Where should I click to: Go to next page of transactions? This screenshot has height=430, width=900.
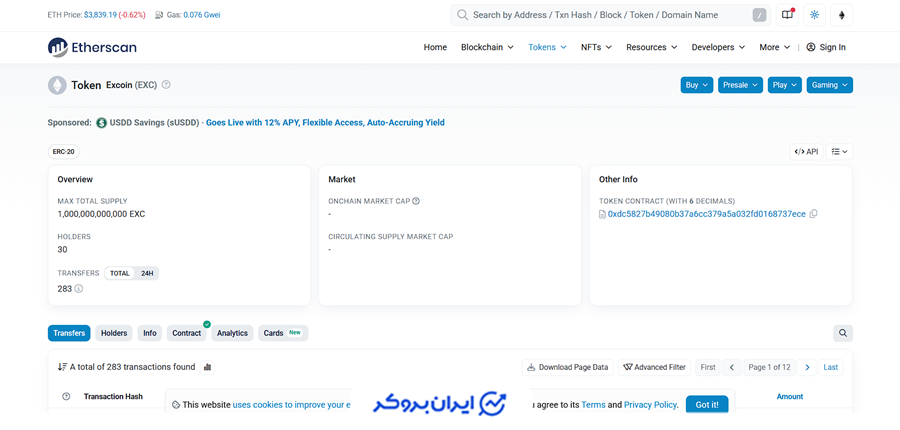[x=807, y=367]
